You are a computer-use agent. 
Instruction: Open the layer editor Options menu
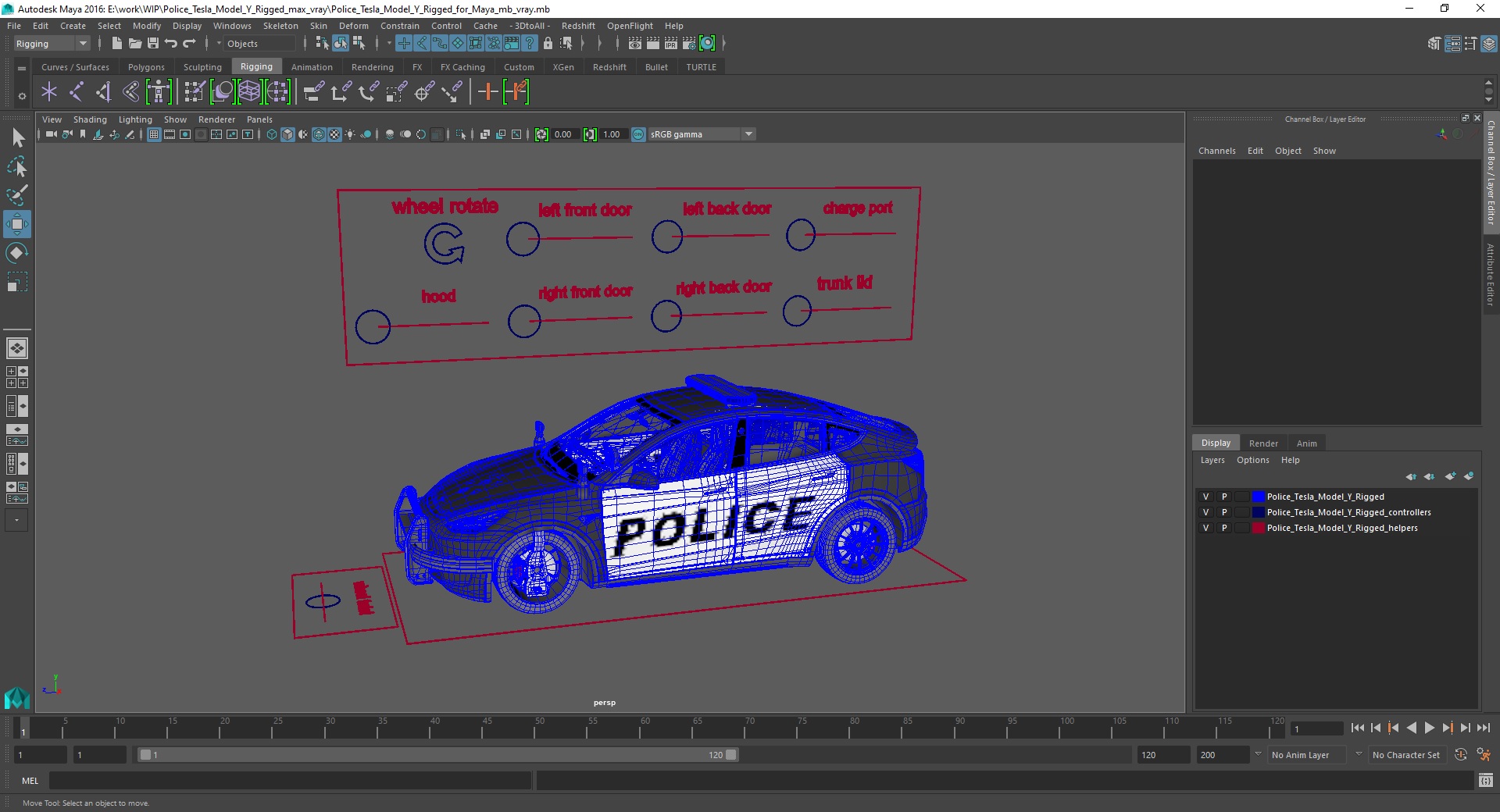pos(1252,460)
